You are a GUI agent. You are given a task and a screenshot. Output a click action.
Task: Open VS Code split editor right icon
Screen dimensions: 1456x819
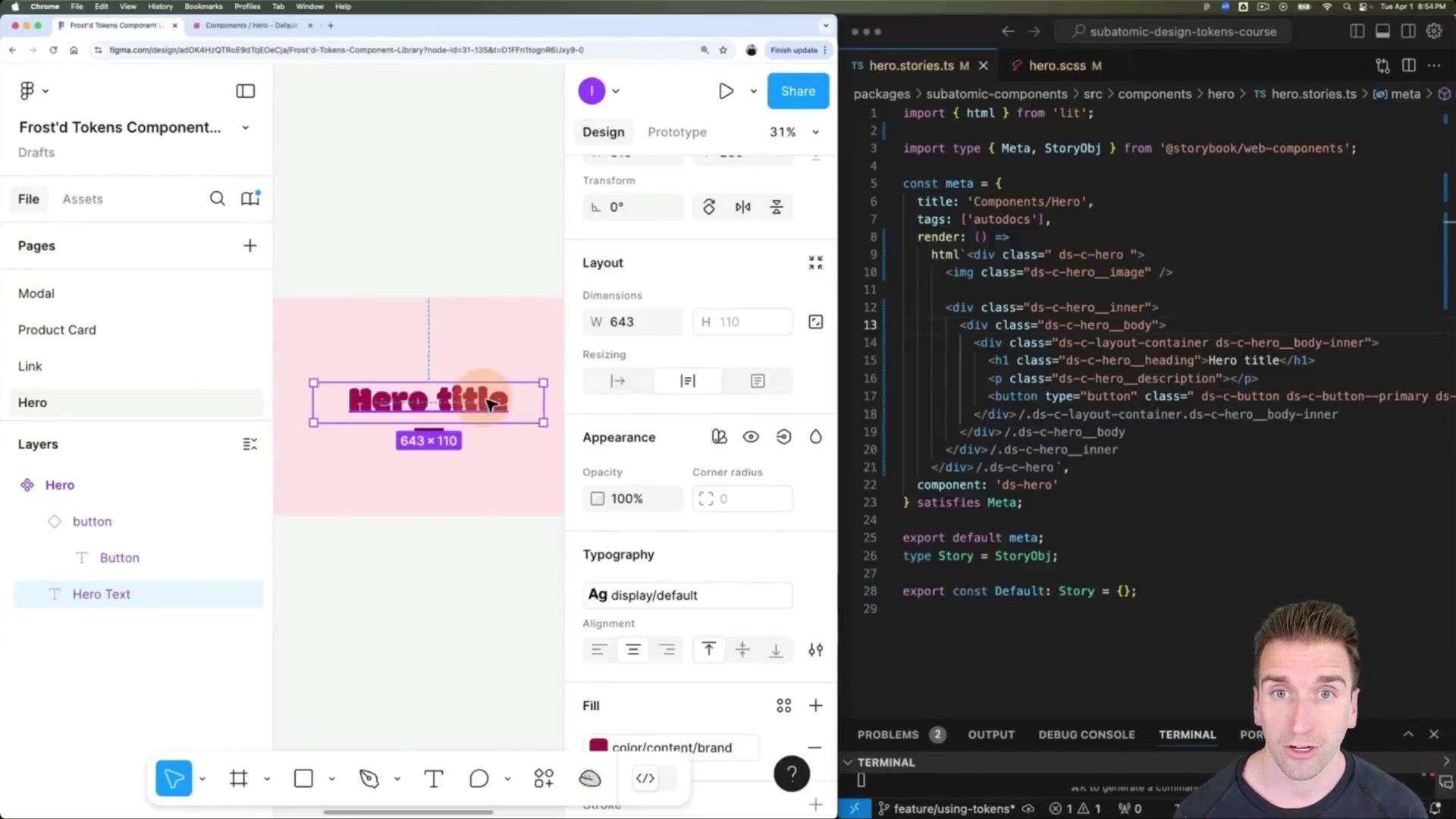click(1409, 65)
